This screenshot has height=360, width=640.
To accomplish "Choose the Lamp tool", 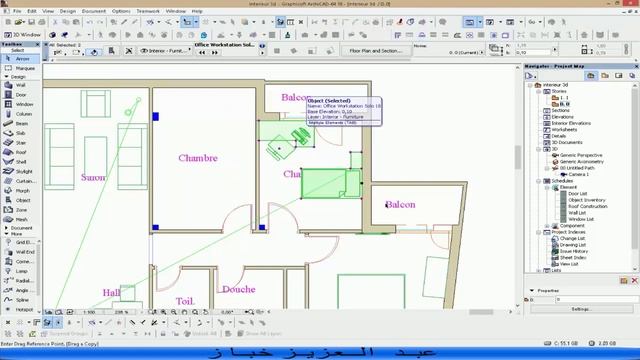I will pos(20,271).
